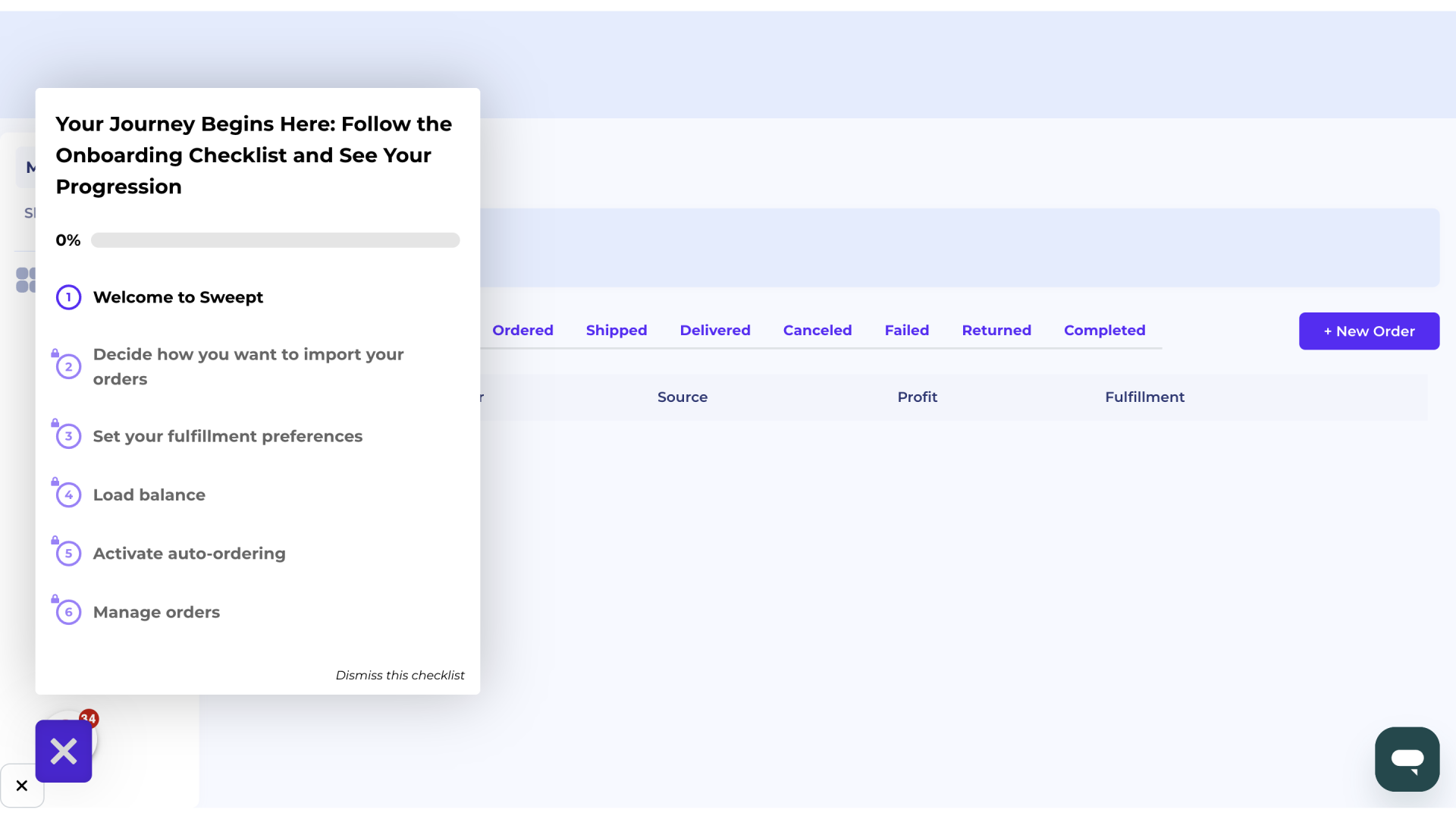Image resolution: width=1456 pixels, height=819 pixels.
Task: Switch to the Completed tab
Action: click(x=1104, y=331)
